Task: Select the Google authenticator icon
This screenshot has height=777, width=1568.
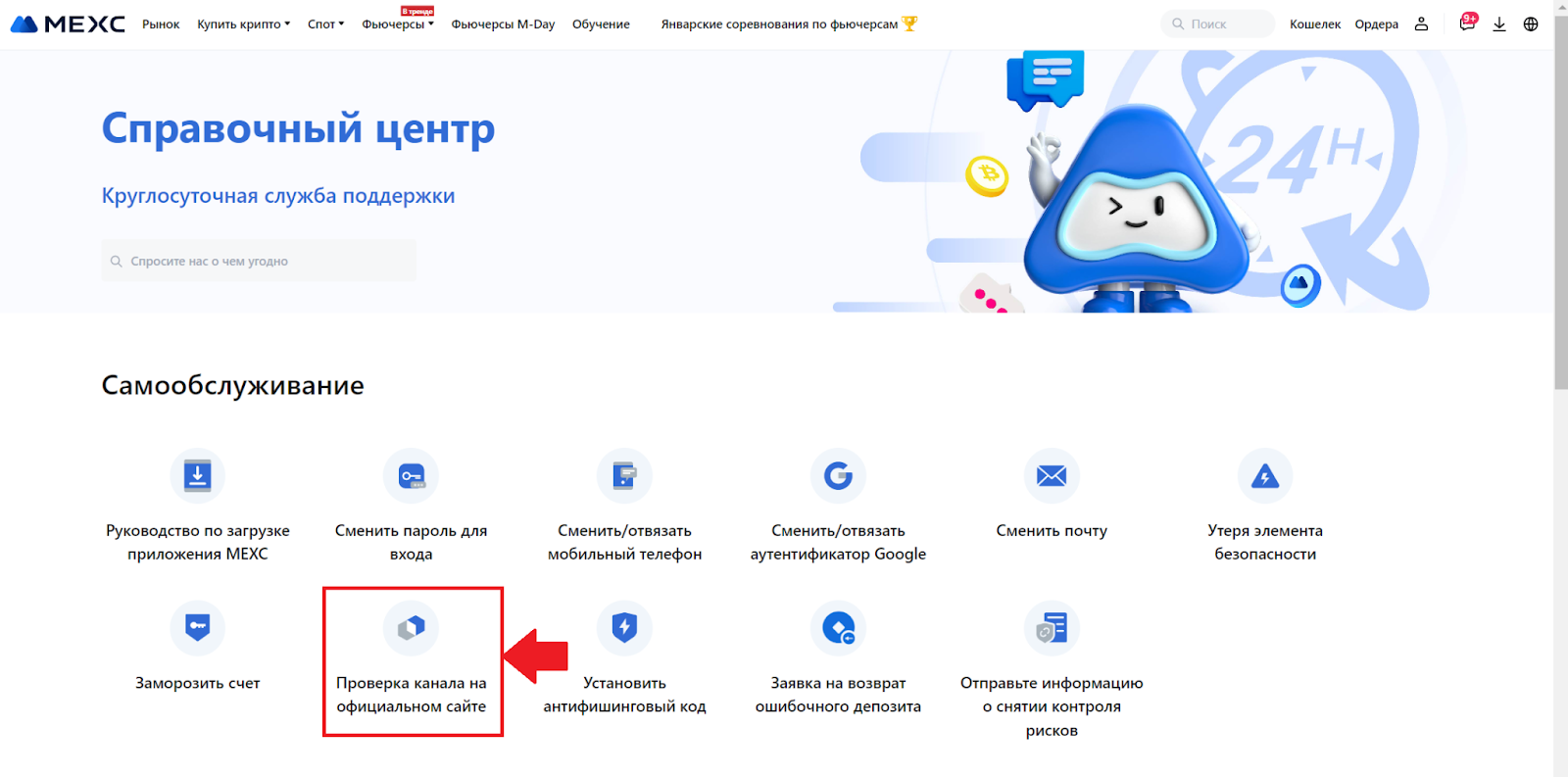Action: coord(838,476)
